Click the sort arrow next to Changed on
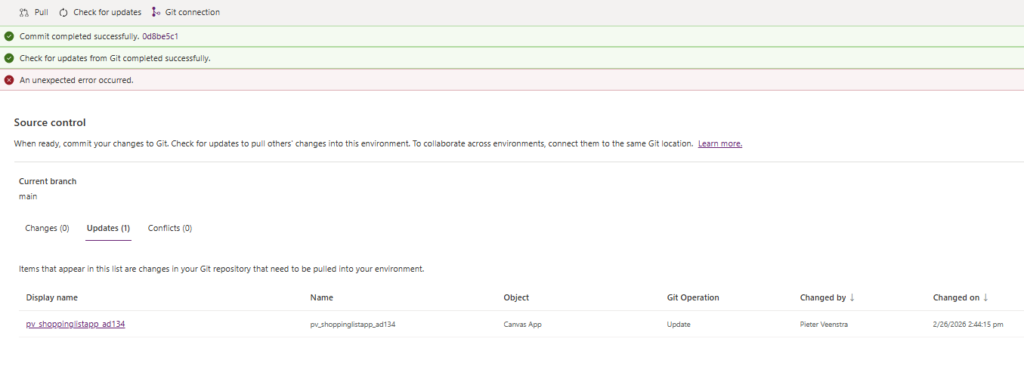 pos(985,298)
